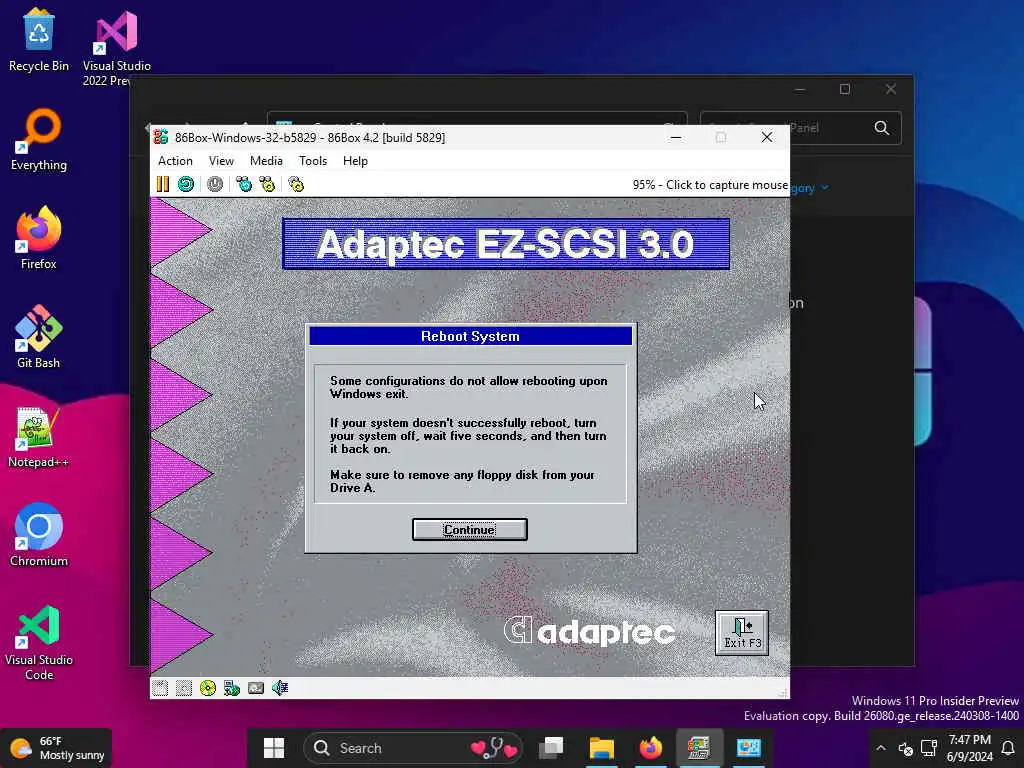1024x768 pixels.
Task: Select the Notepad++ desktop shortcut
Action: (39, 437)
